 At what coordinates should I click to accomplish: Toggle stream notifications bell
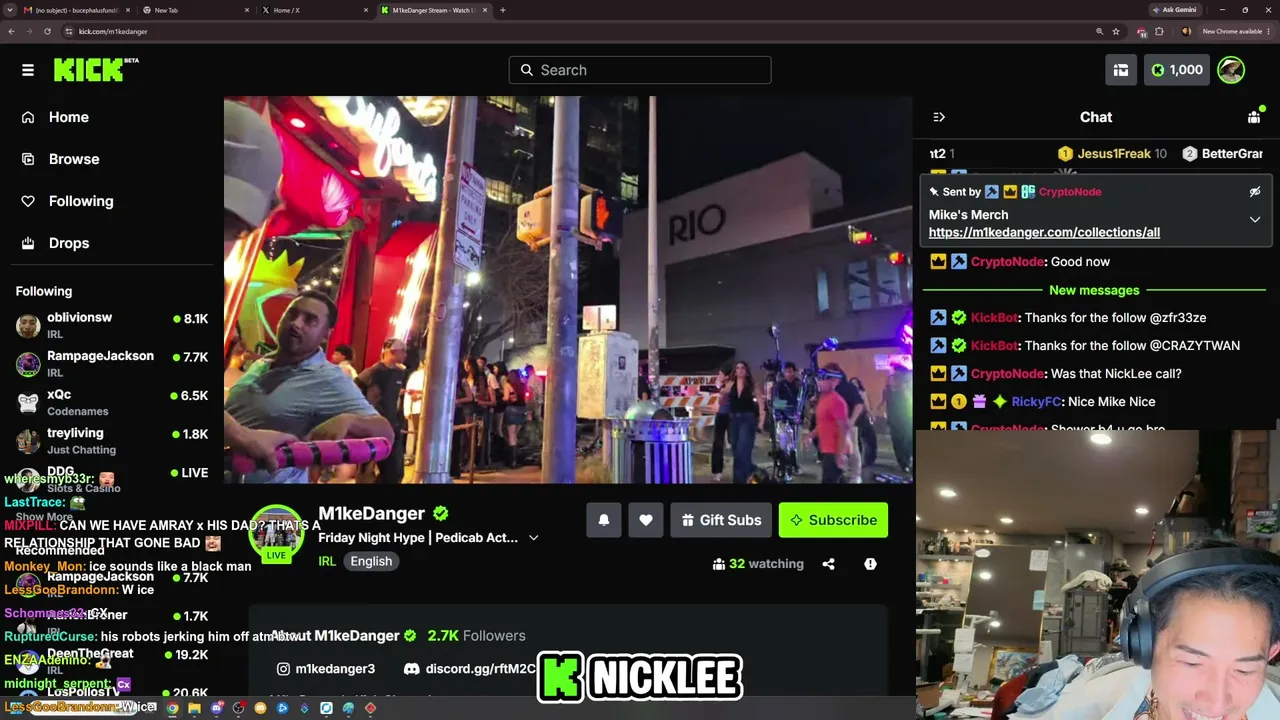pos(604,520)
